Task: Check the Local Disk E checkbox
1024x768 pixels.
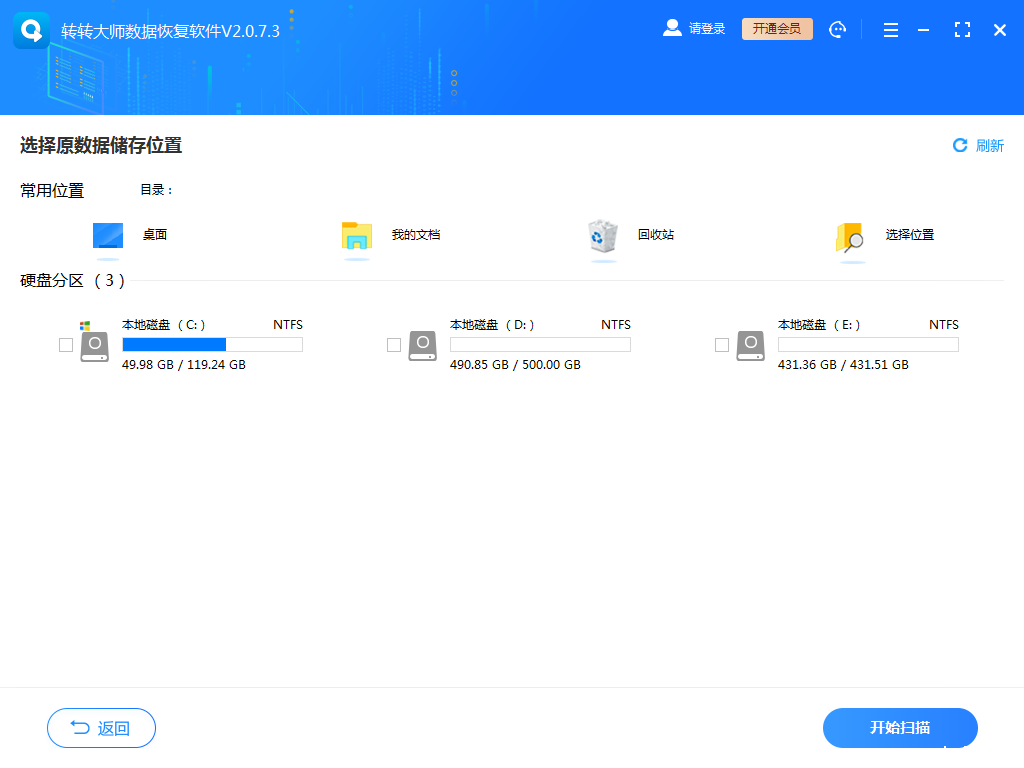Action: point(722,344)
